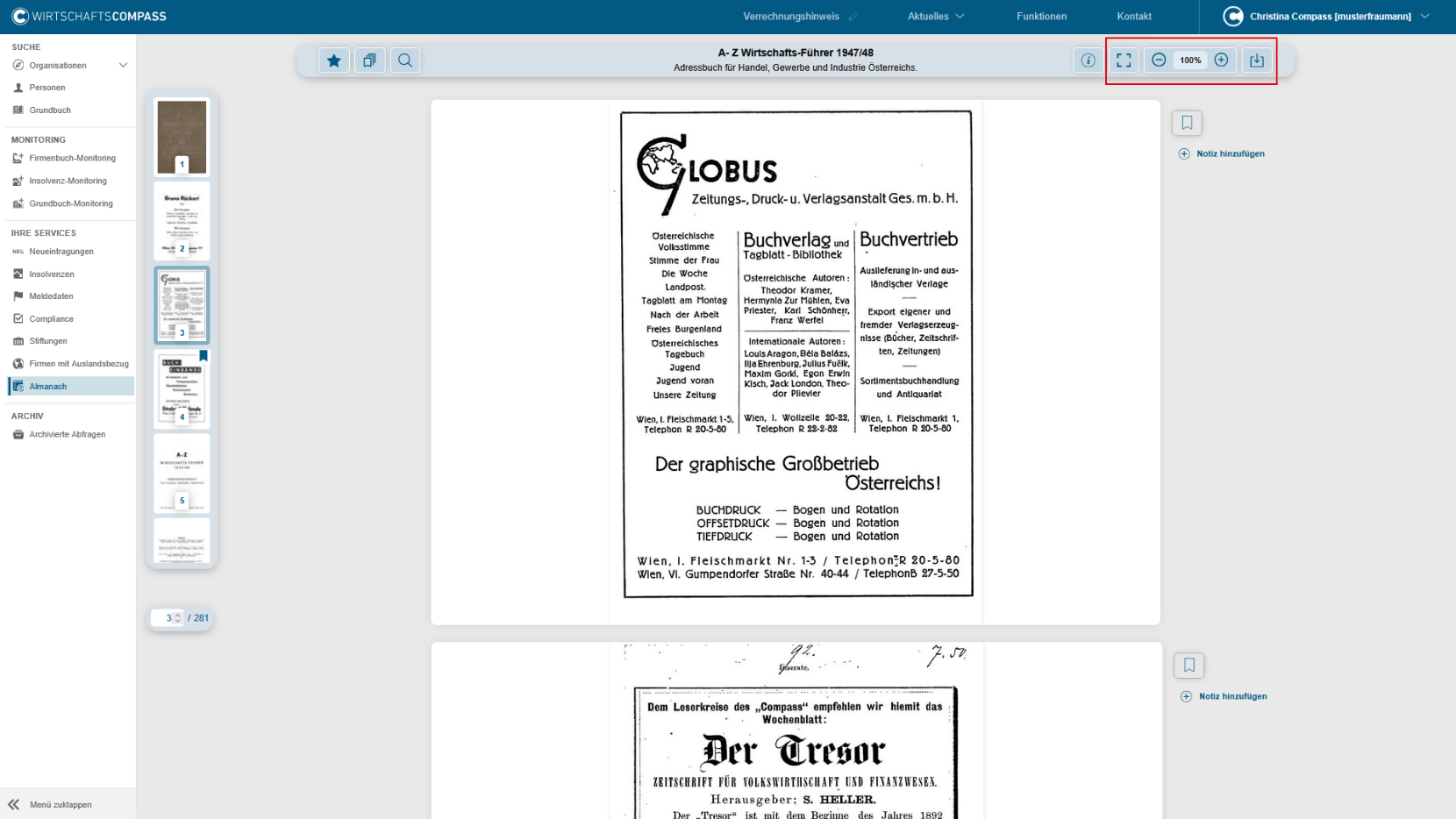Viewport: 1456px width, 819px height.
Task: Select page 3 thumbnail
Action: (182, 305)
